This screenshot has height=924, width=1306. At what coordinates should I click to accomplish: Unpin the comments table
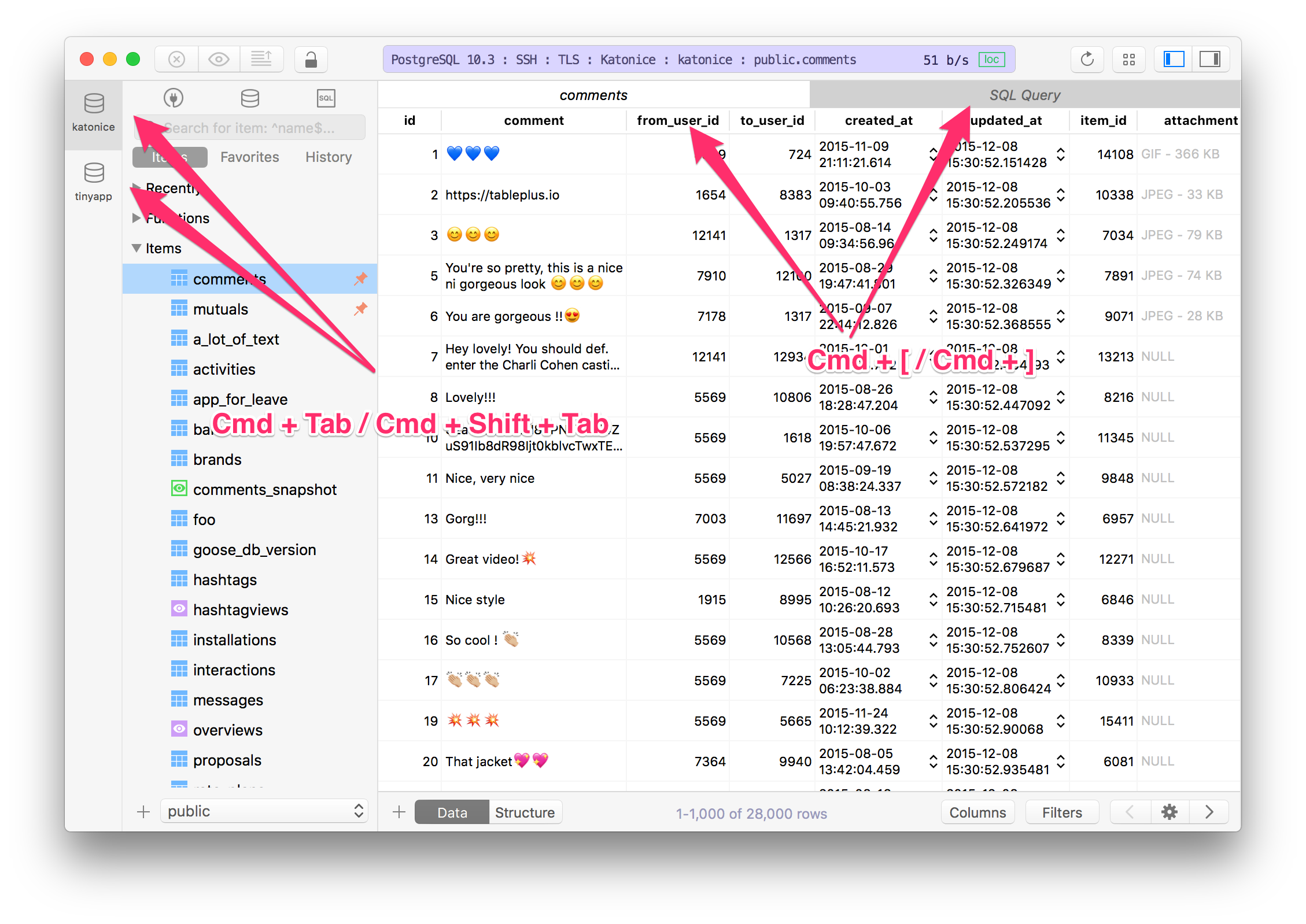tap(360, 279)
